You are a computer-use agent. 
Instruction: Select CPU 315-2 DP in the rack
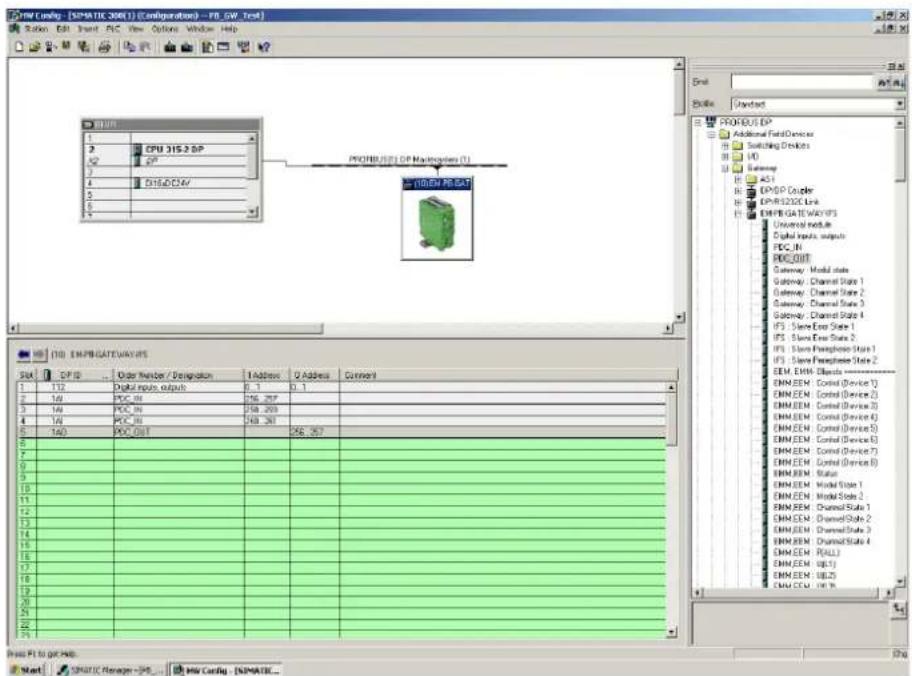tap(174, 149)
